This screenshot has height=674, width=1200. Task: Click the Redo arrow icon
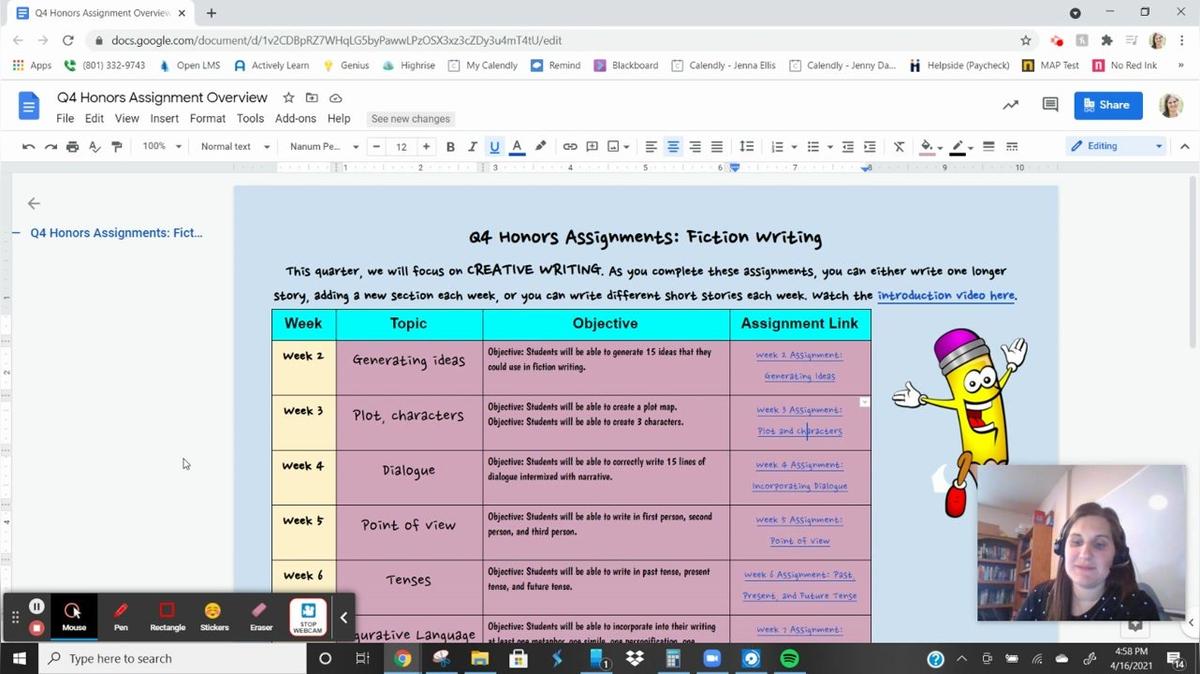tap(50, 146)
